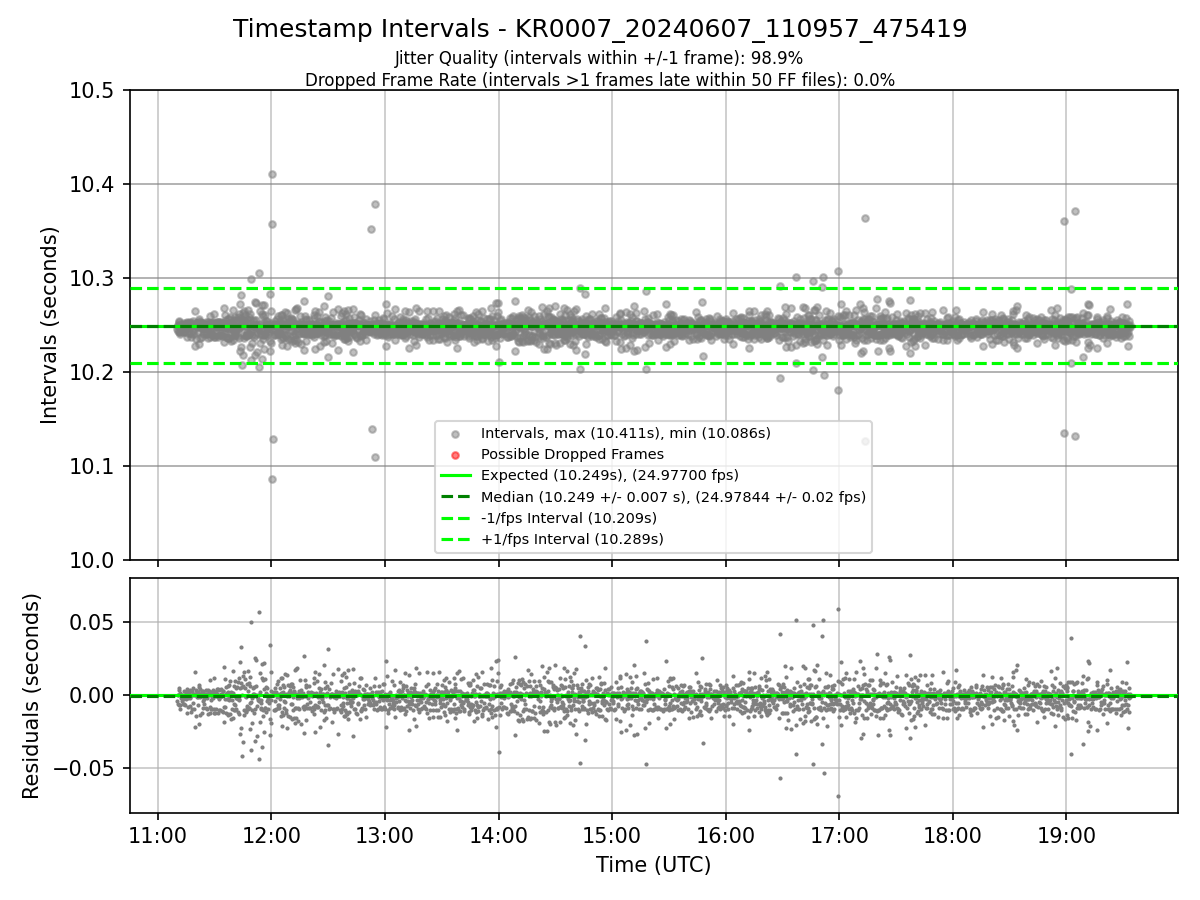This screenshot has width=1200, height=900.
Task: Click the 'Intervals (seconds)' y-axis label
Action: [x=49, y=325]
